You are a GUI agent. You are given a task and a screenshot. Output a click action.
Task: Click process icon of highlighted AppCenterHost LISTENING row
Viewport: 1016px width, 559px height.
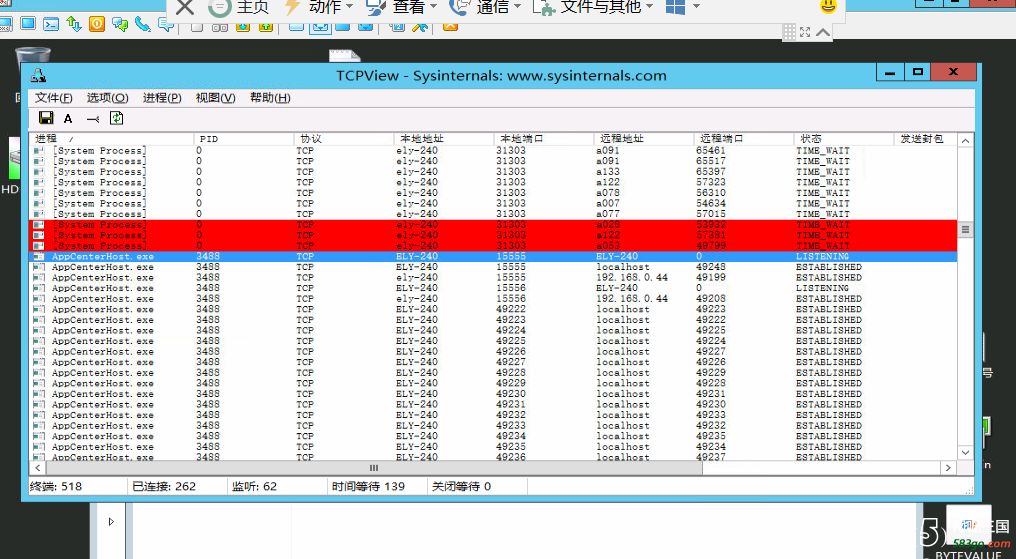click(x=39, y=257)
